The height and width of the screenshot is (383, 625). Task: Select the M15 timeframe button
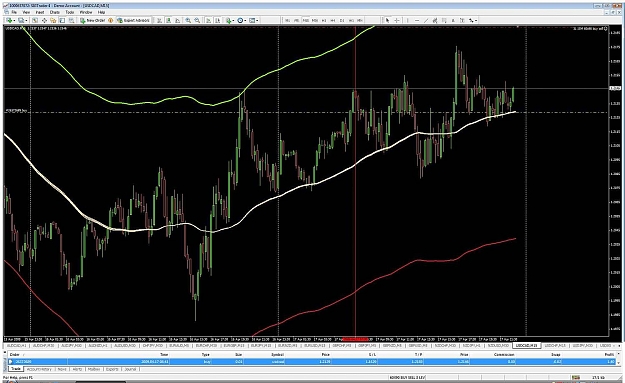pos(306,20)
